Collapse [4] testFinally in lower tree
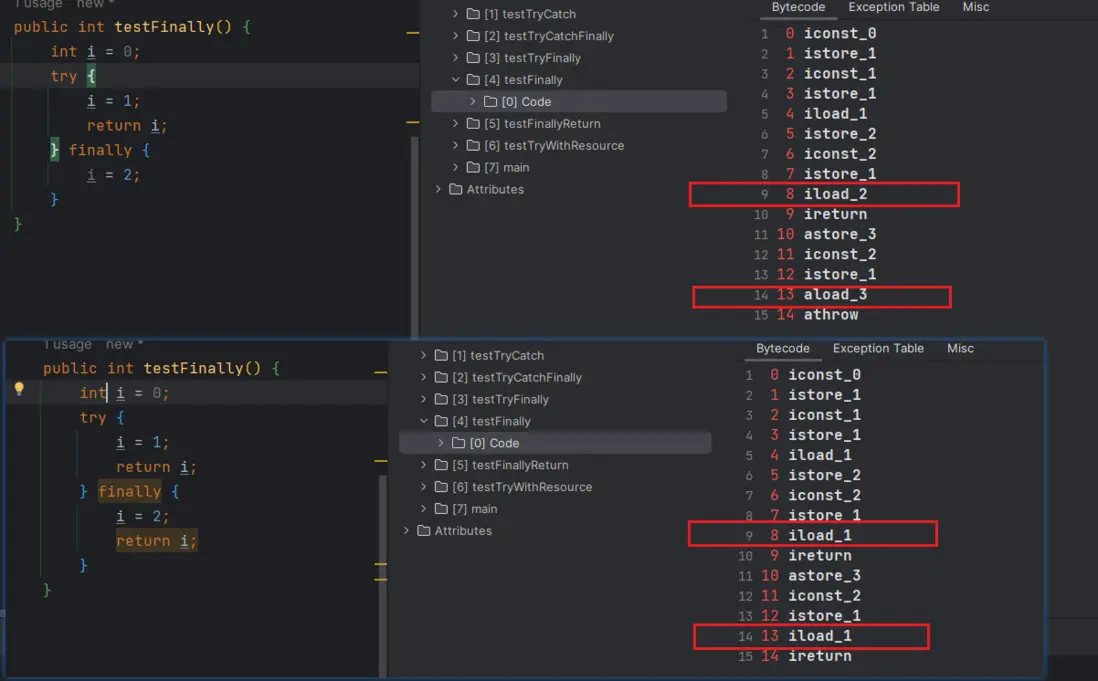The image size is (1098, 681). click(x=424, y=421)
